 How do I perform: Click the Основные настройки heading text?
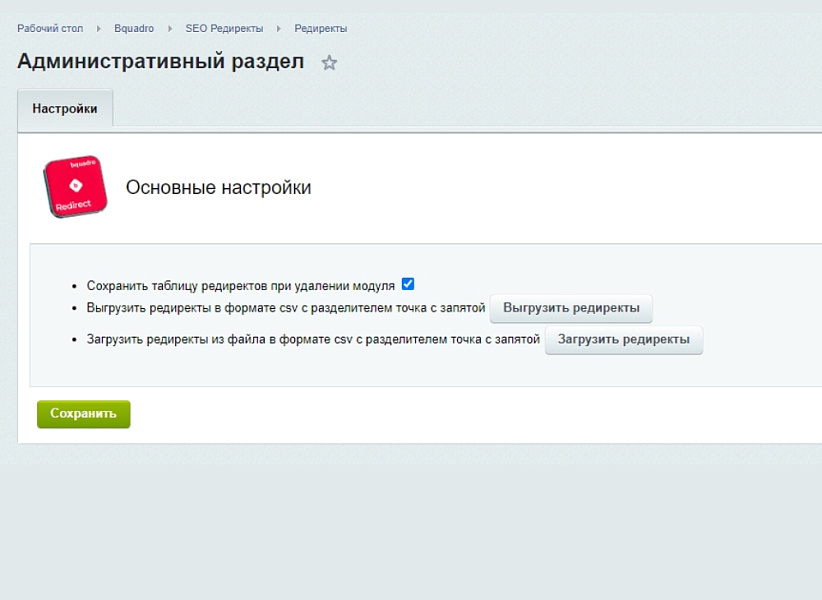219,186
